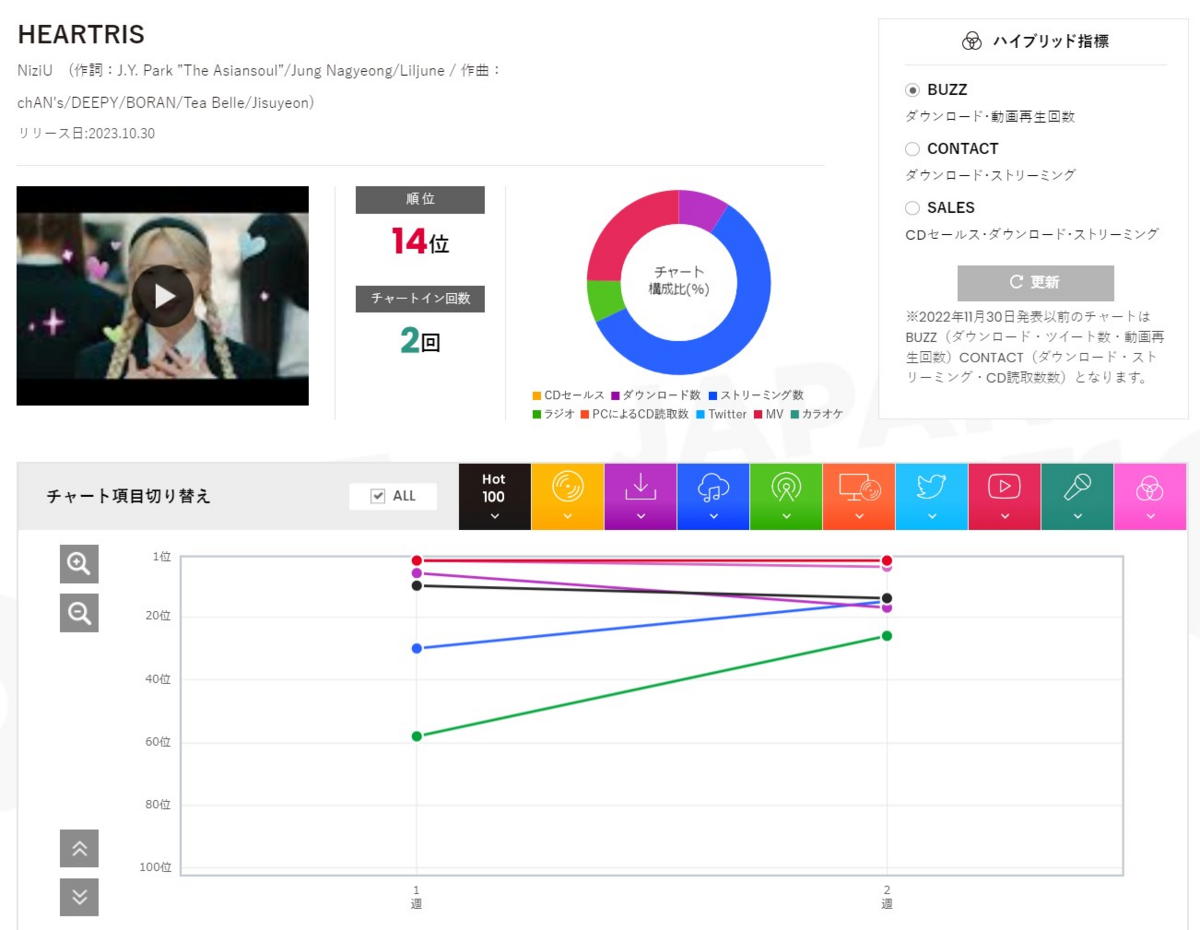Choose the CONTACT radio option

coord(912,149)
